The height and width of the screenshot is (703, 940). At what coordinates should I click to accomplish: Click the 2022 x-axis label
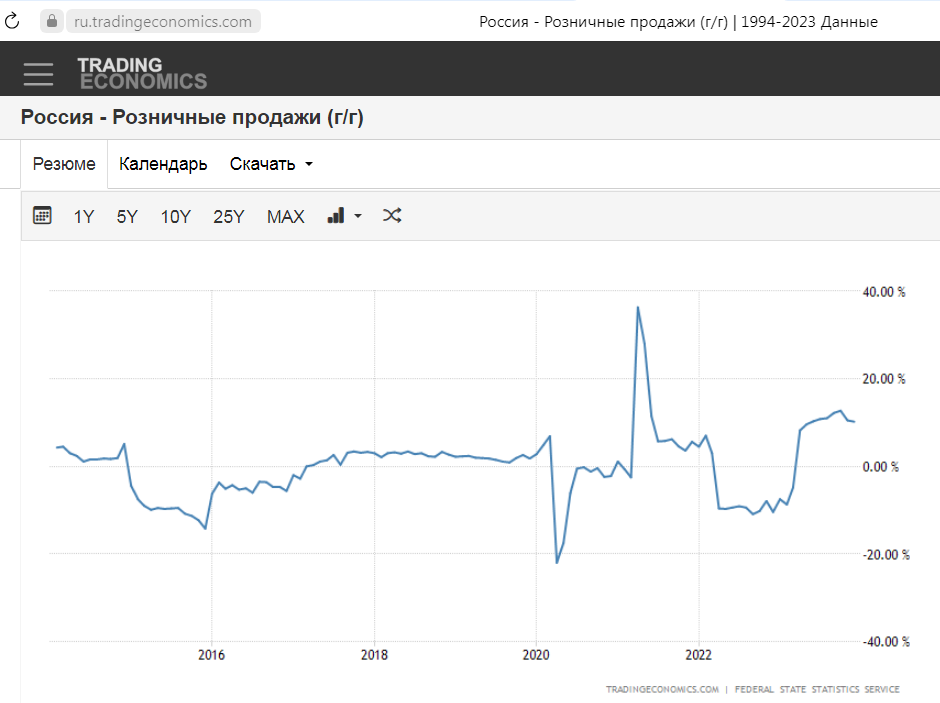698,655
